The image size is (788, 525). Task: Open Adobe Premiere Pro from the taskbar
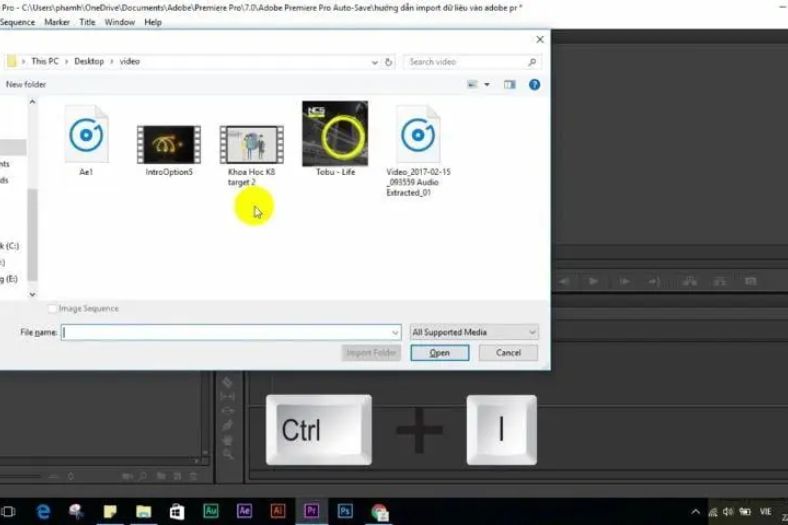(311, 511)
